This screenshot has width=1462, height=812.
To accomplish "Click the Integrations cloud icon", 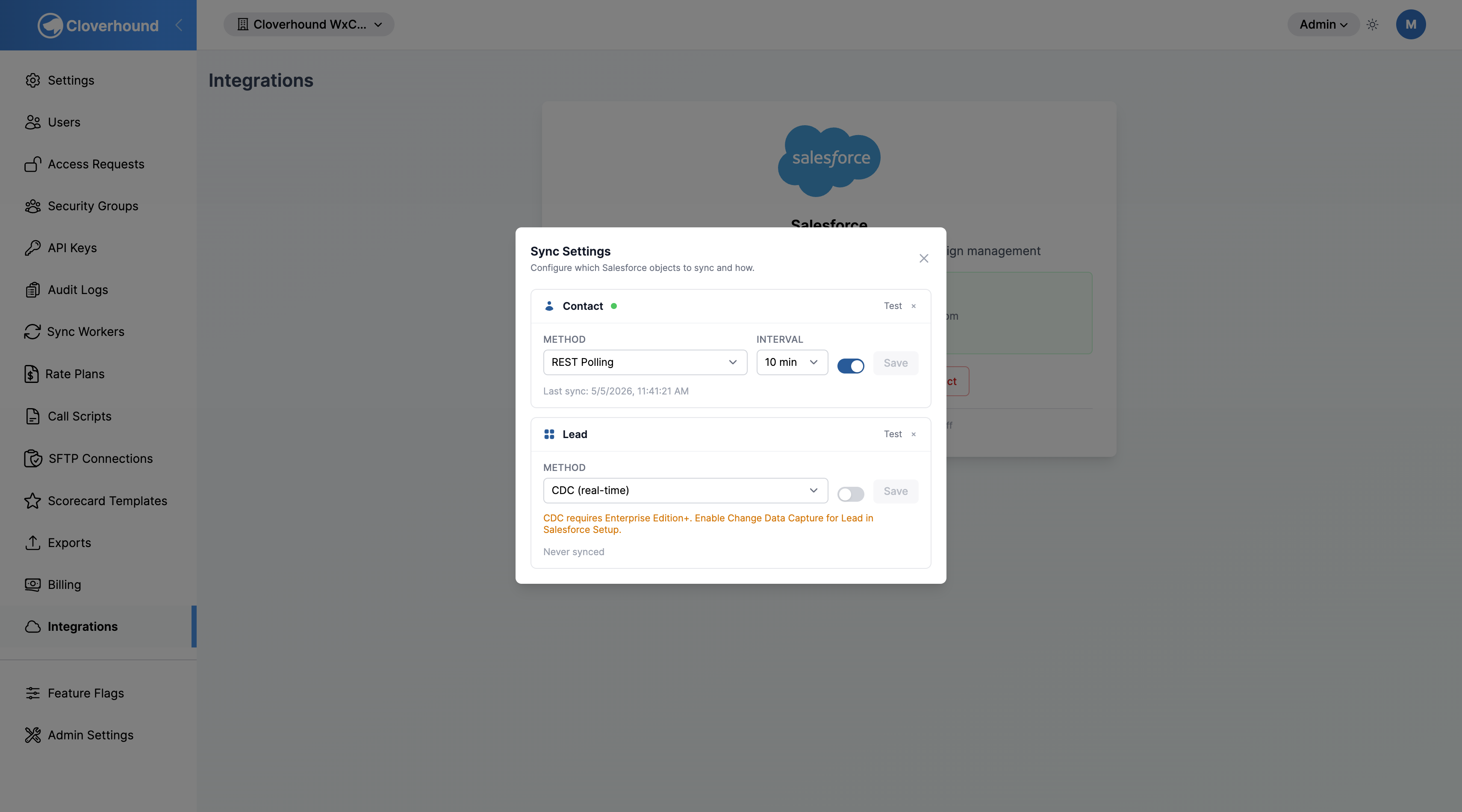I will 33,627.
